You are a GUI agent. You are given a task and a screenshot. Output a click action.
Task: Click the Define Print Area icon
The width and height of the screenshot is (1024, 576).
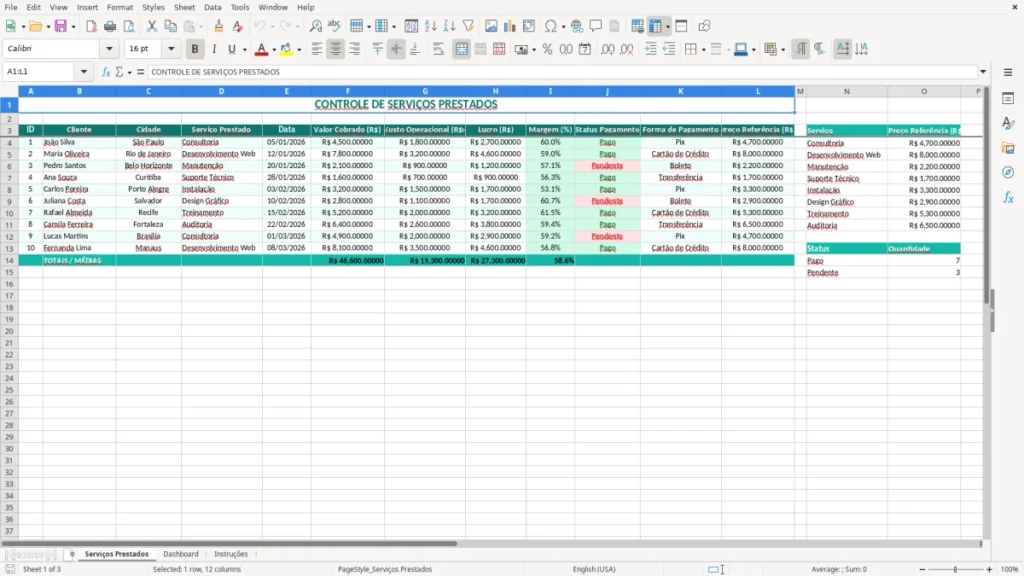637,26
